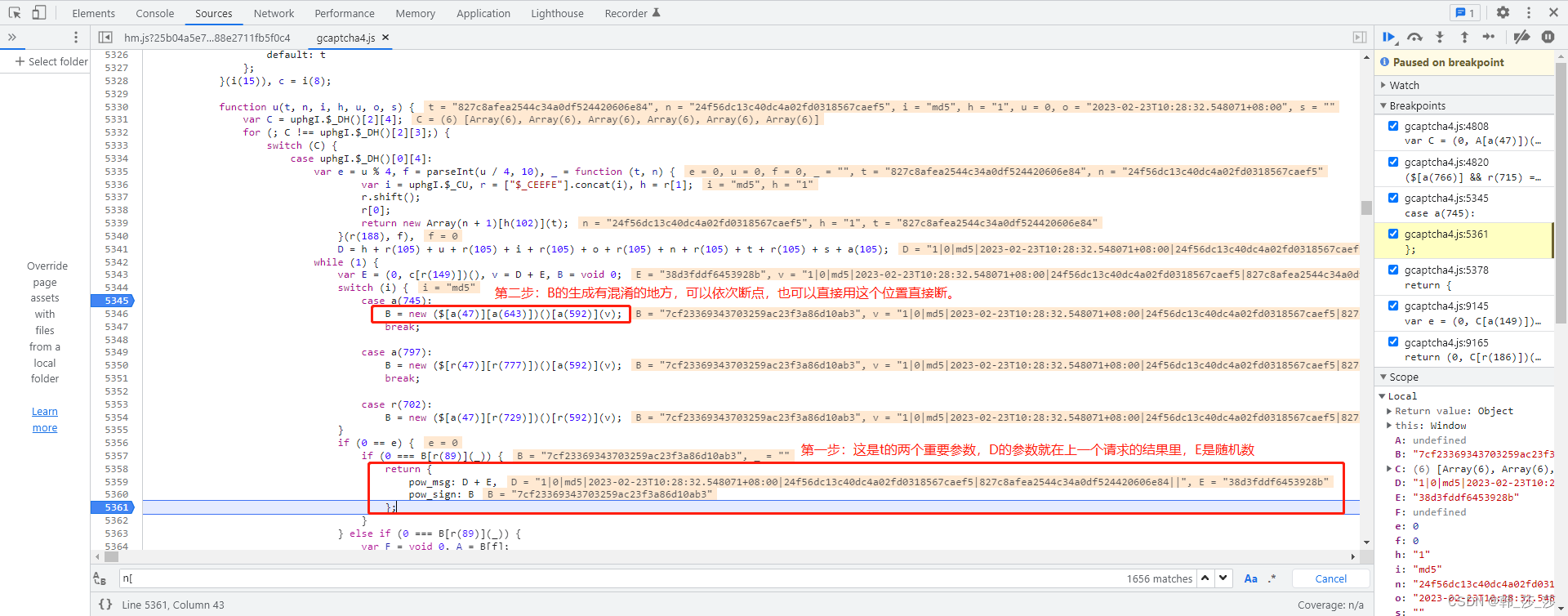Screen dimensions: 1568x616
Task: Toggle the device toolbar icon
Action: coord(39,12)
